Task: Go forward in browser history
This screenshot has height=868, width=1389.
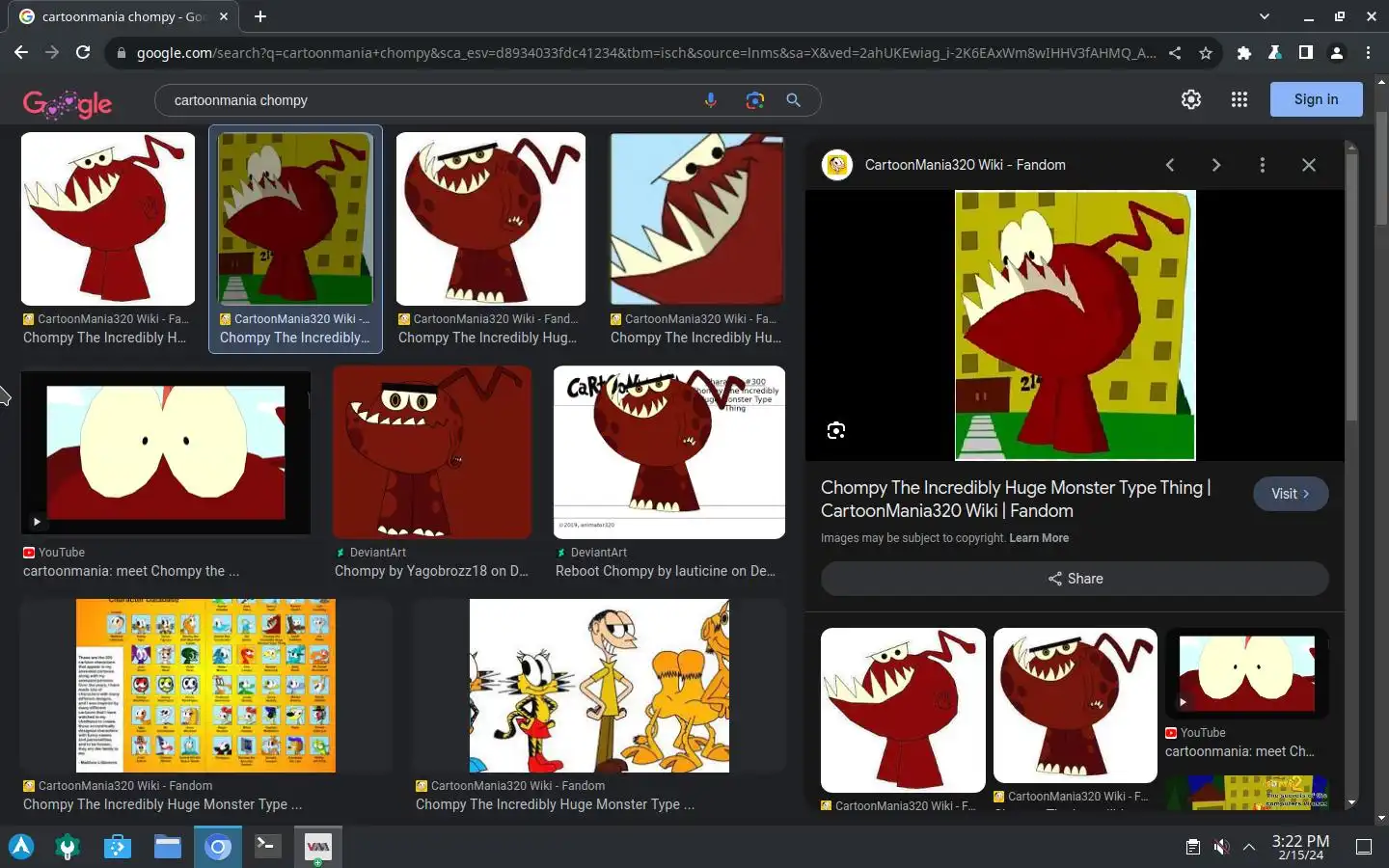Action: (x=52, y=53)
